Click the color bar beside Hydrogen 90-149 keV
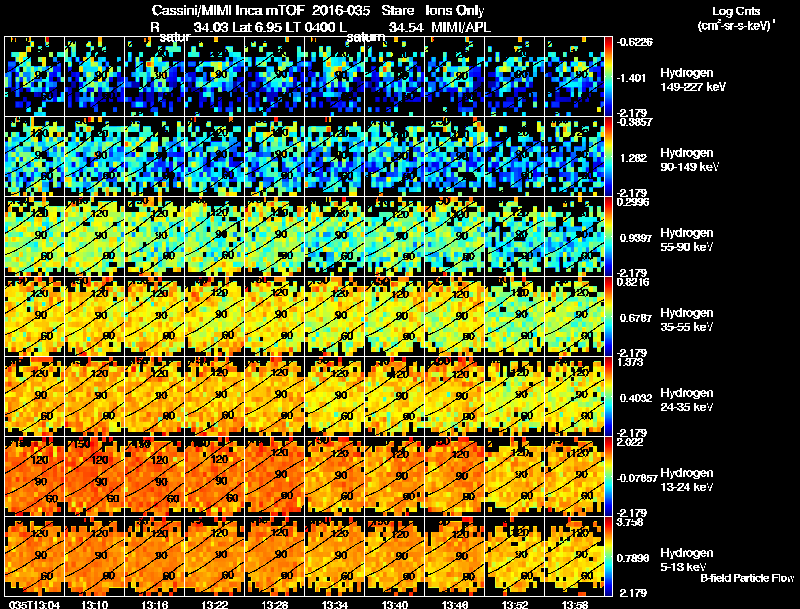The image size is (800, 609). tap(608, 157)
